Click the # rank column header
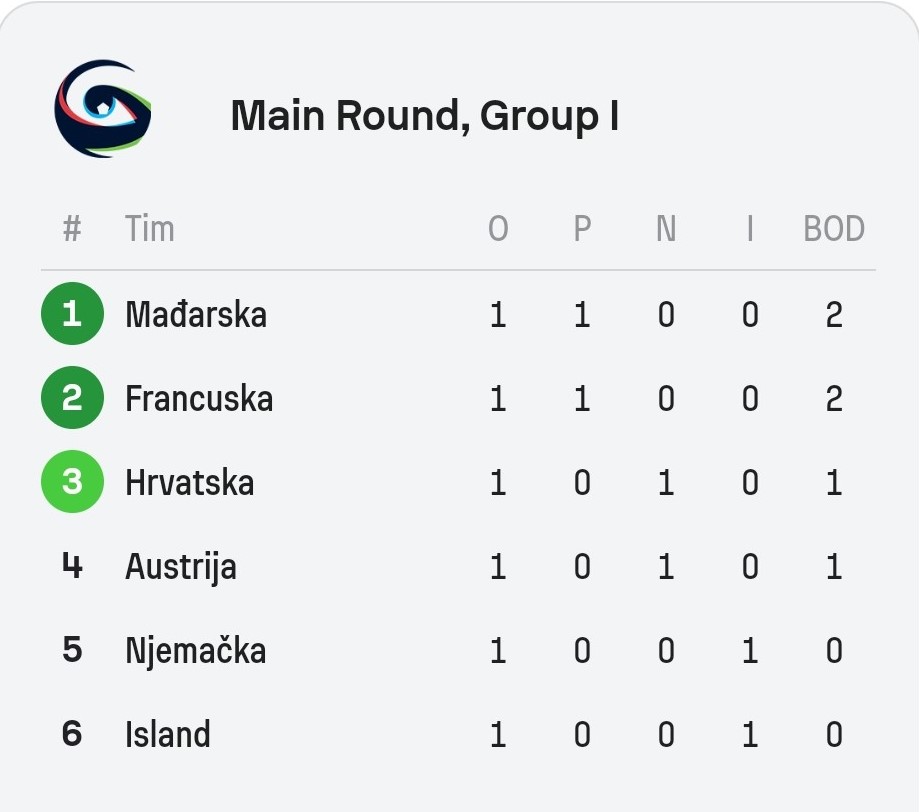Viewport: 919px width, 812px height. [72, 228]
